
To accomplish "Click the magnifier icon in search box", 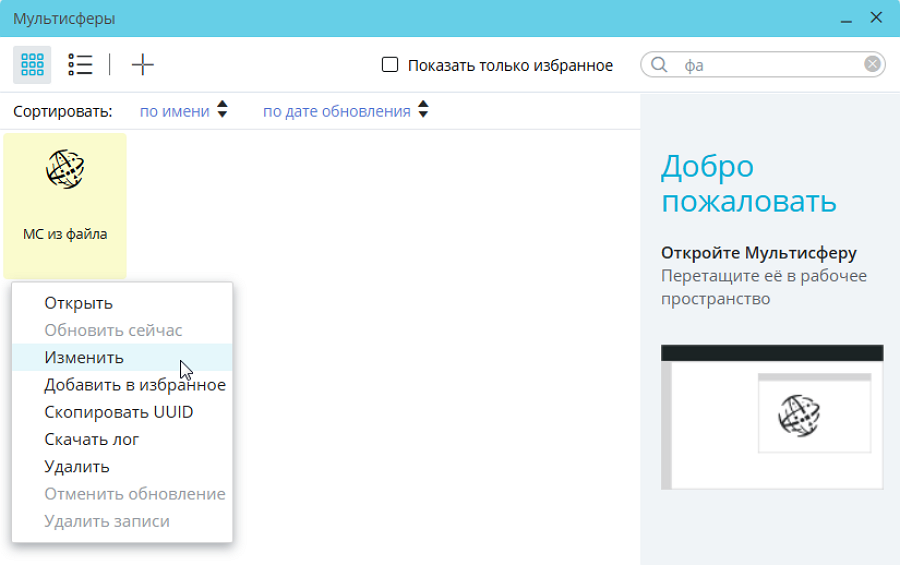I will 659,65.
